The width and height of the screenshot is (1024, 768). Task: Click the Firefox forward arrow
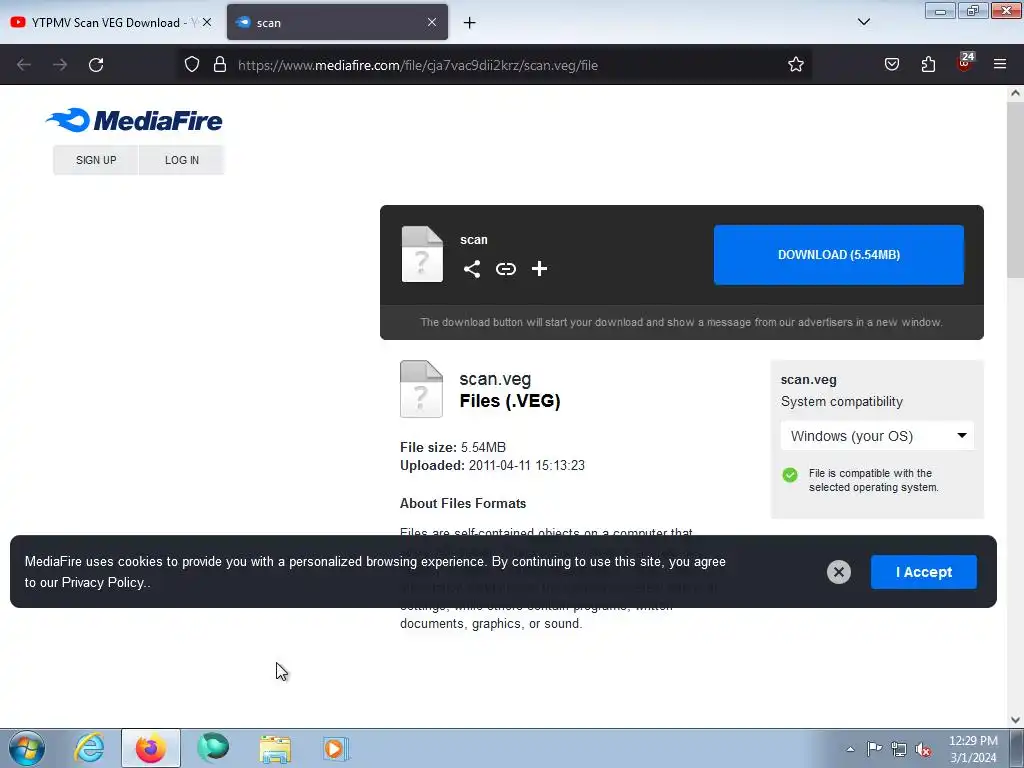60,65
